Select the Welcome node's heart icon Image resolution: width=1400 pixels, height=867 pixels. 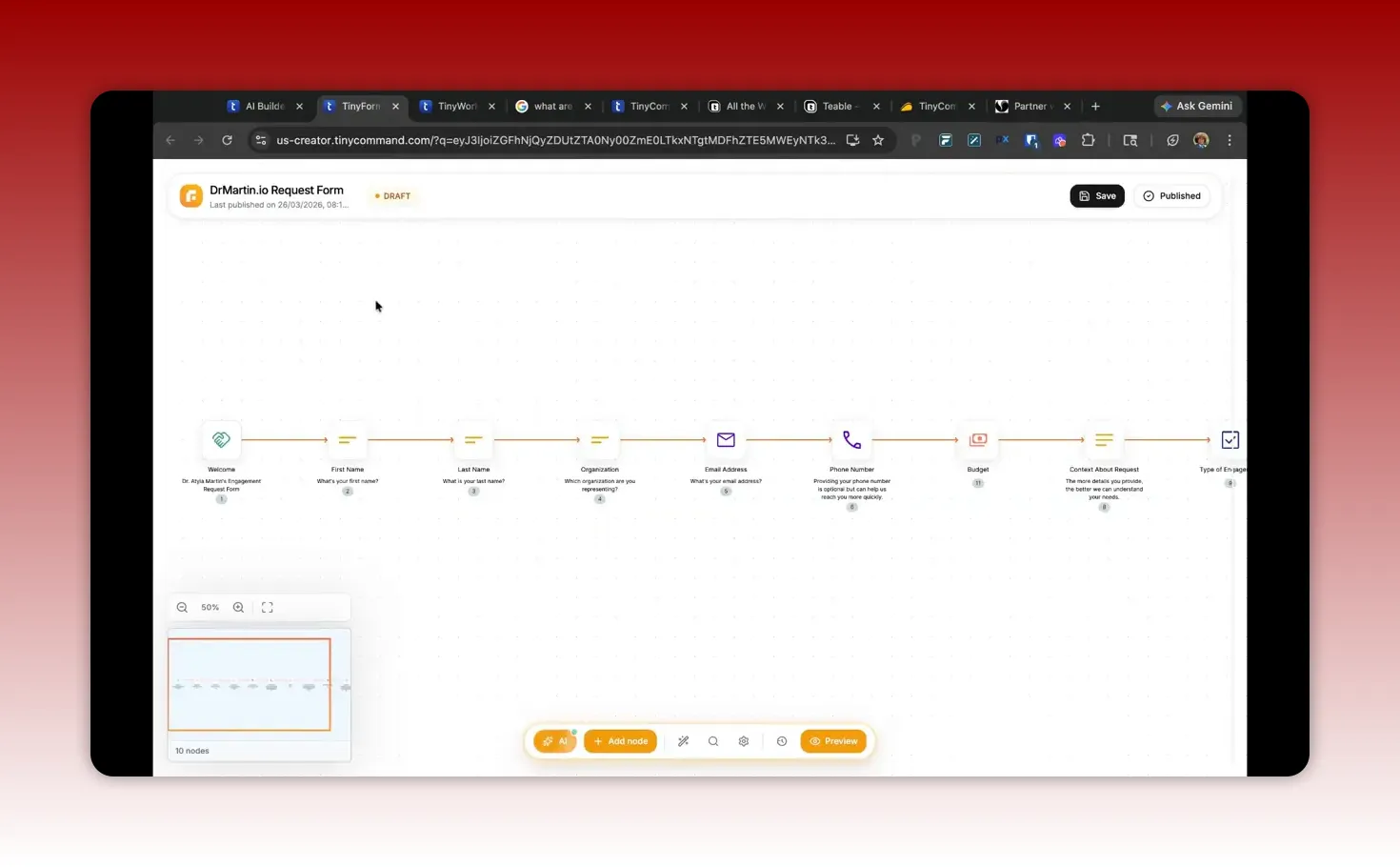click(221, 439)
